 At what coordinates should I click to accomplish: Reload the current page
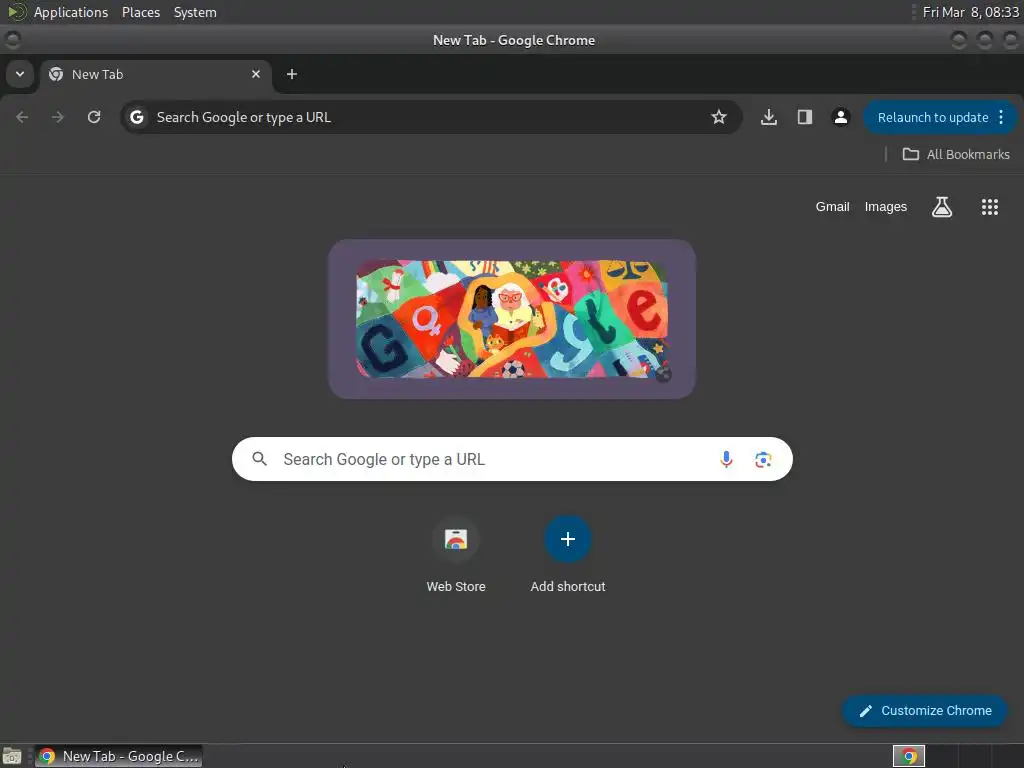94,117
